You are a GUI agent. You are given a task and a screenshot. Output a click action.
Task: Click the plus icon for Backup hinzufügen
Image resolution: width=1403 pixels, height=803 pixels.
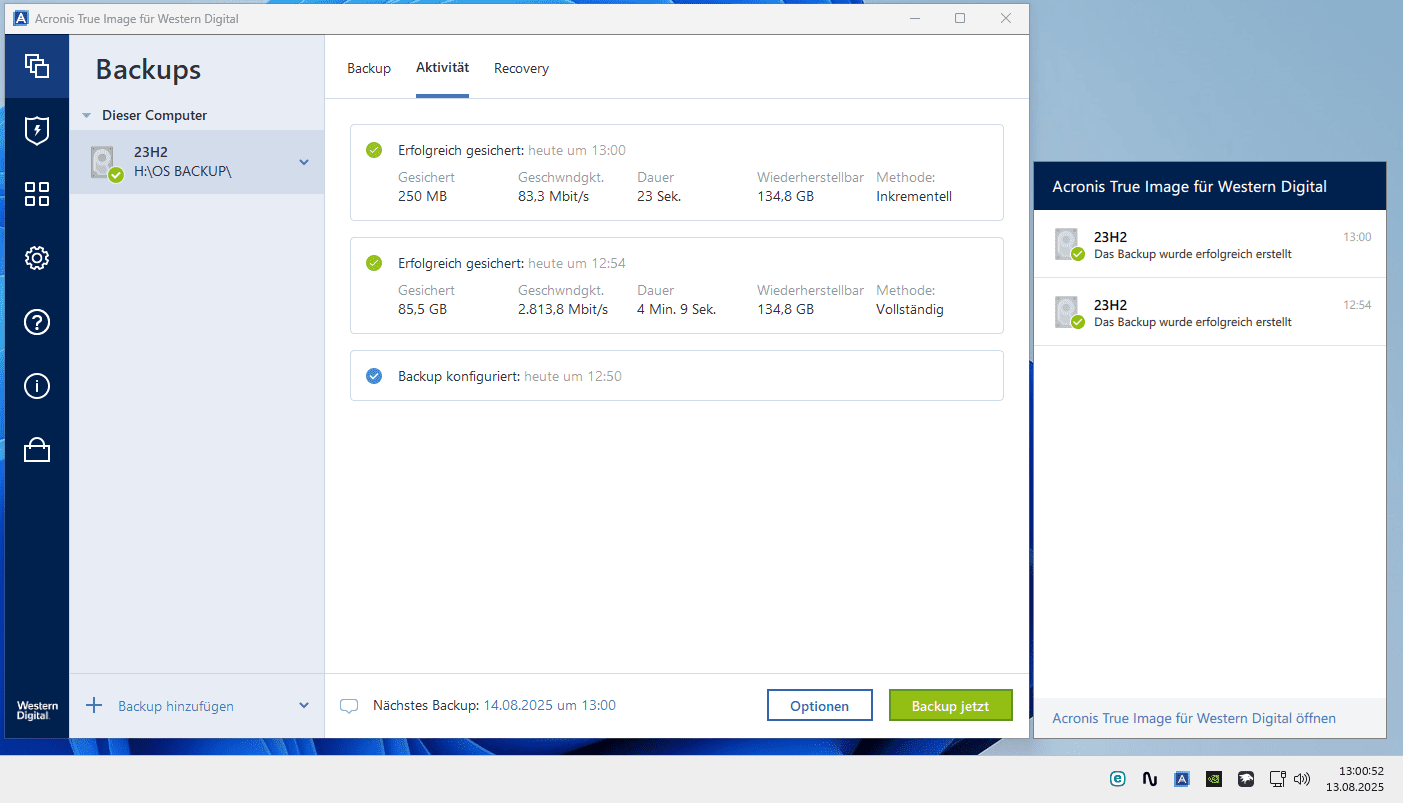(94, 705)
